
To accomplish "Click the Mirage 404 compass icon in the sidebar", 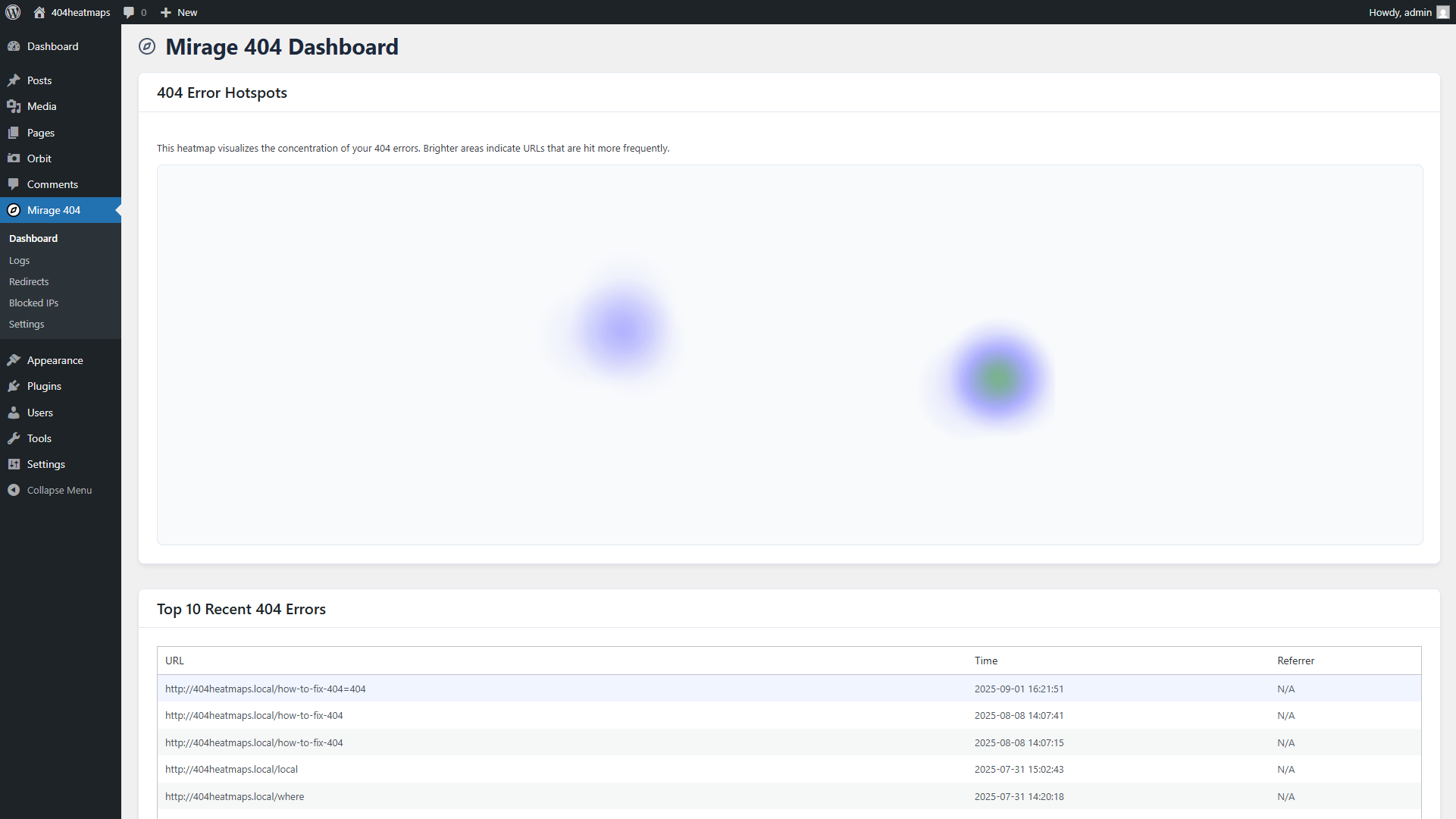I will tap(14, 210).
